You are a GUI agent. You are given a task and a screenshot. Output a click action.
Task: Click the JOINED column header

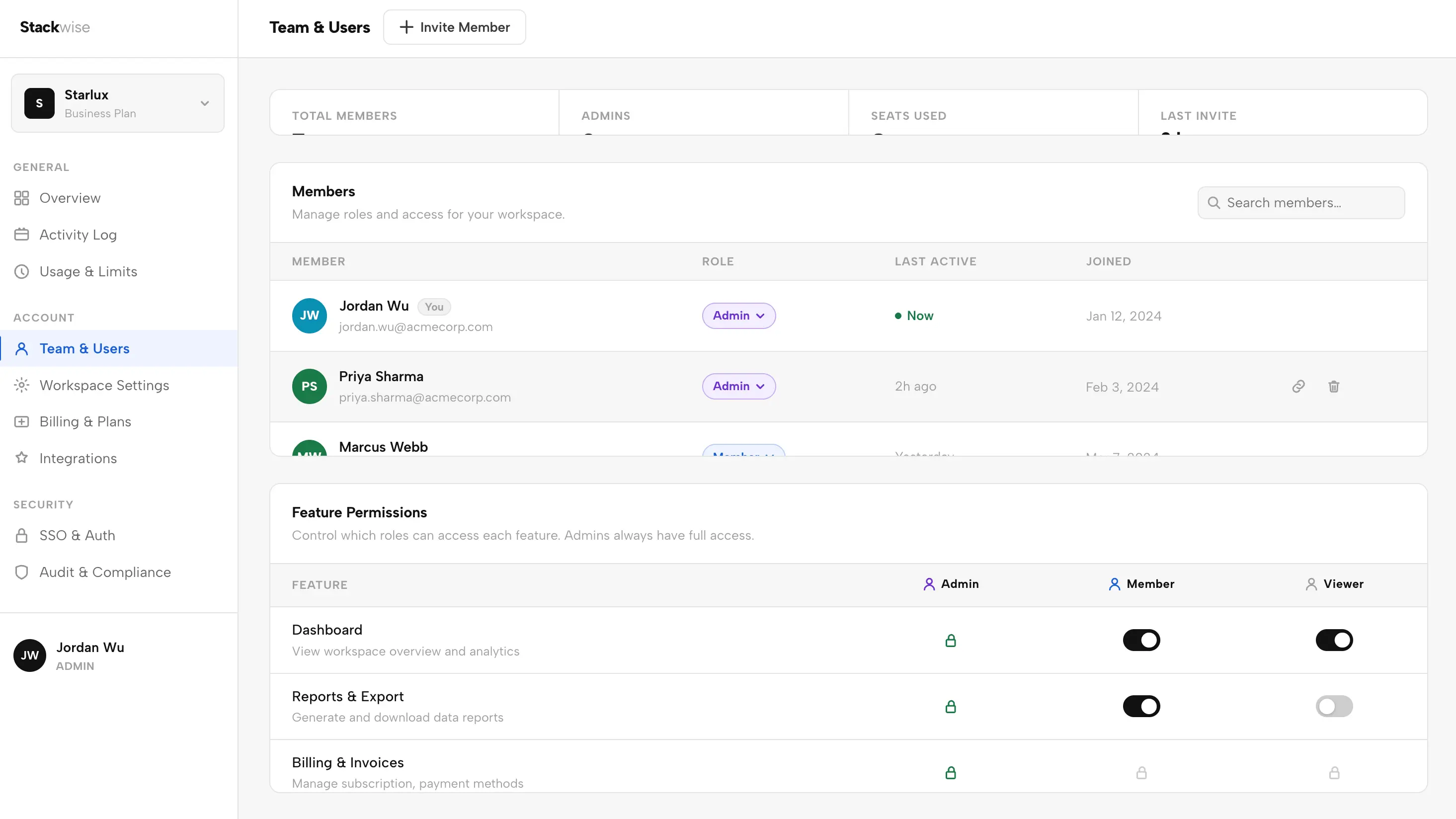(1108, 262)
